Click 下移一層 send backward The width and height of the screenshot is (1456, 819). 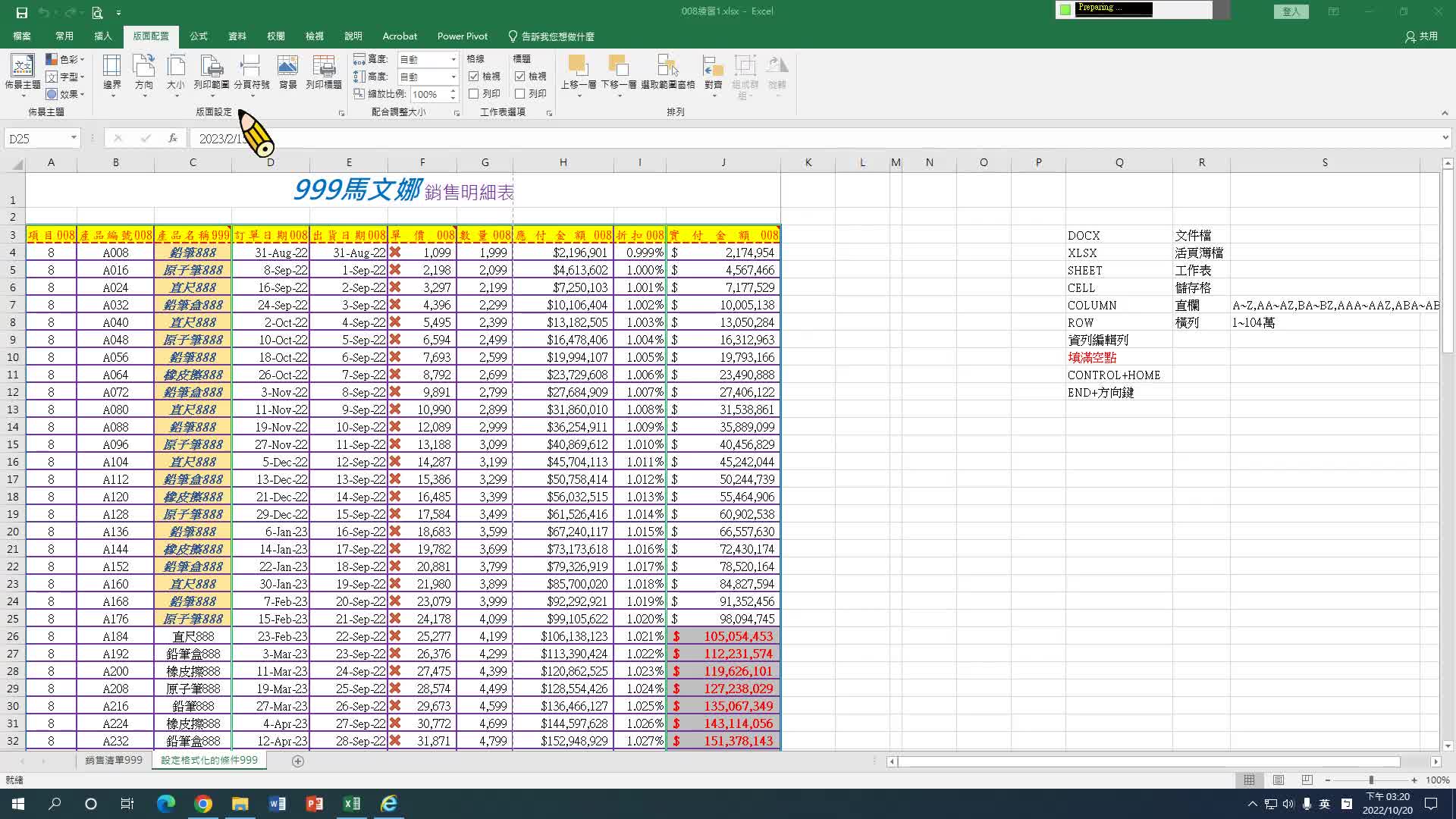point(619,76)
